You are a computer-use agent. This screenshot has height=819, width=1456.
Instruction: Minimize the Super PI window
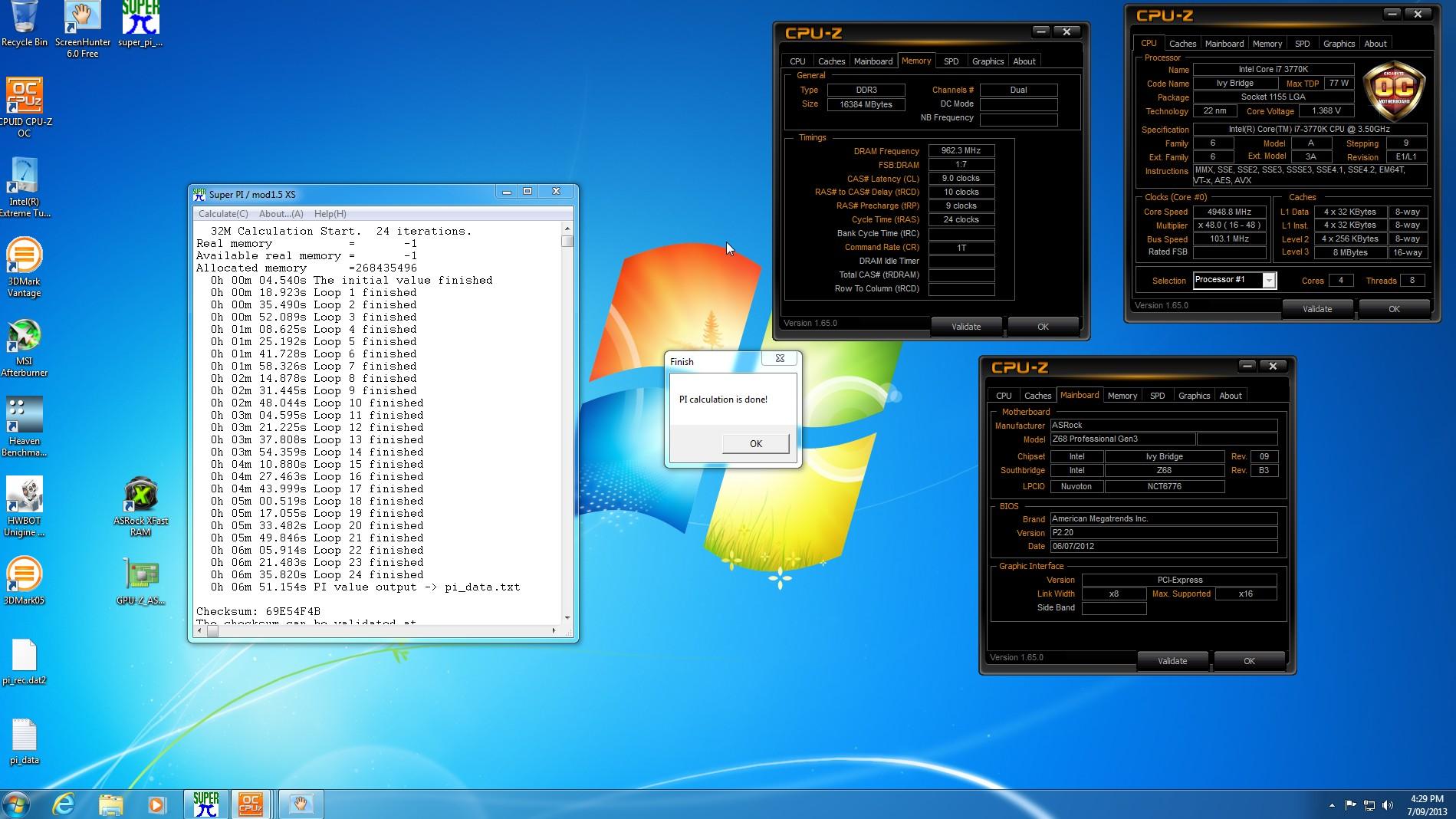click(506, 192)
